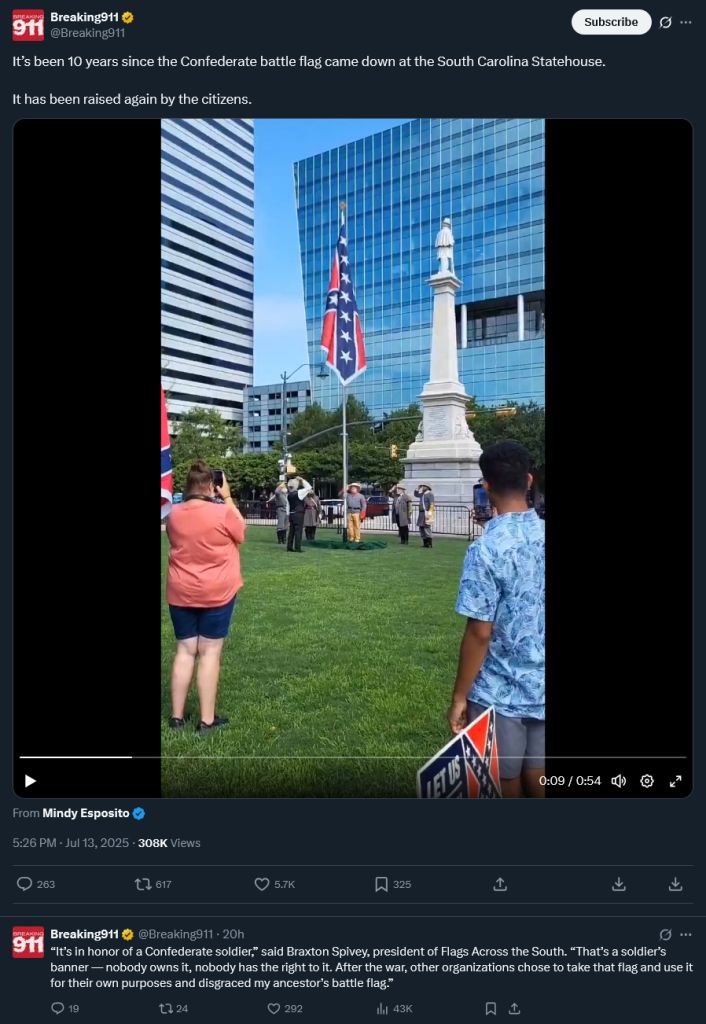Open Grok icon on main post
This screenshot has height=1024, width=706.
[666, 22]
